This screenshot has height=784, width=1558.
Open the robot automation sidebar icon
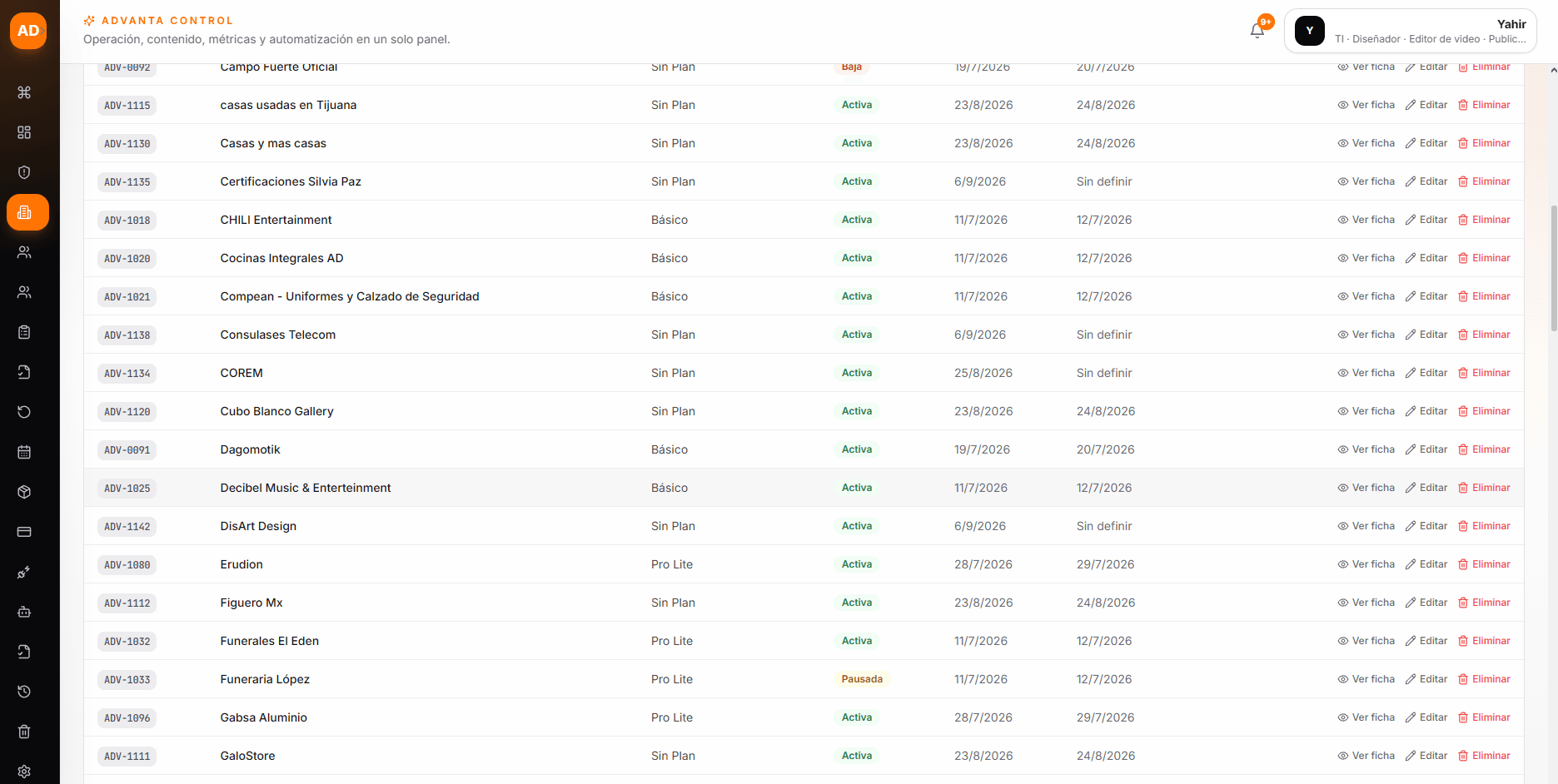24,612
